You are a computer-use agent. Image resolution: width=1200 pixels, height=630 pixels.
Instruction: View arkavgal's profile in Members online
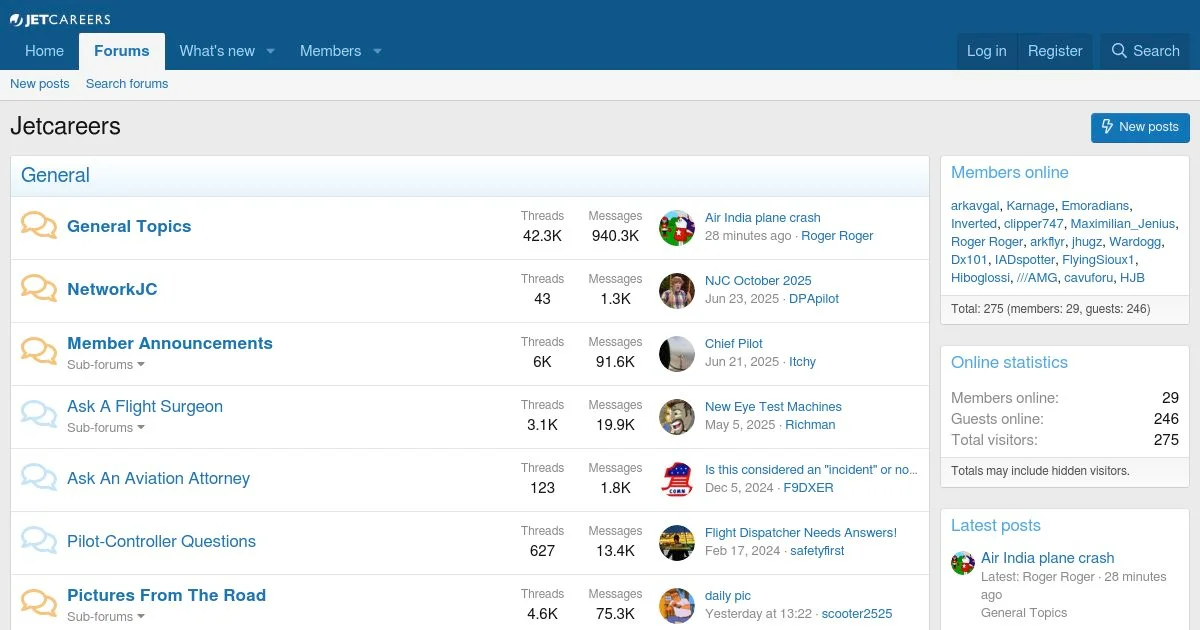[975, 206]
